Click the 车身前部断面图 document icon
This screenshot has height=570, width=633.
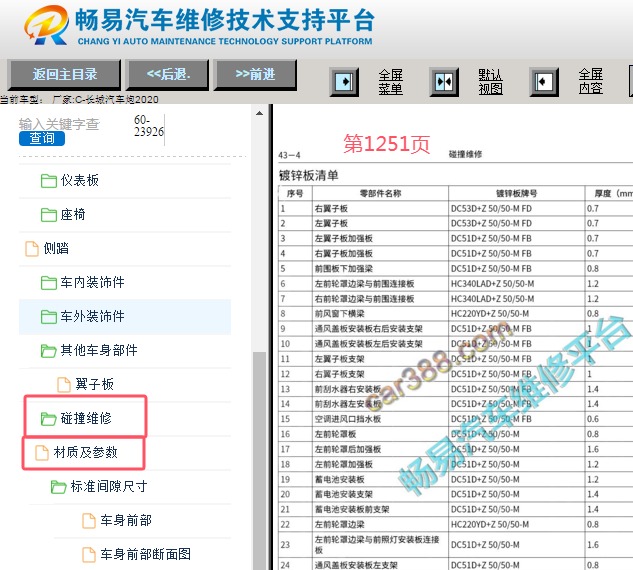pos(88,554)
